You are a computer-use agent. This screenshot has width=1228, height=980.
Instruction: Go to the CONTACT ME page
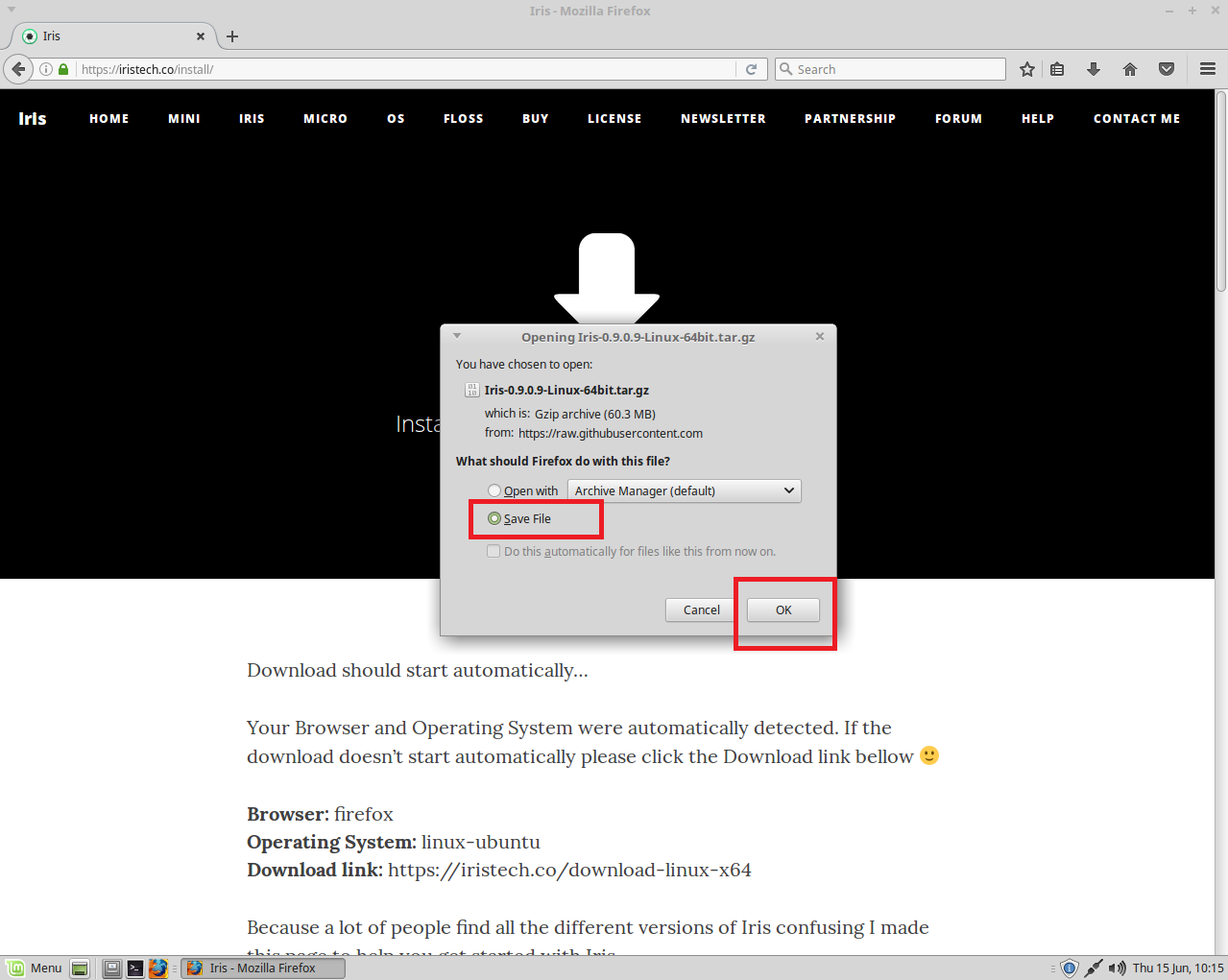click(1137, 119)
